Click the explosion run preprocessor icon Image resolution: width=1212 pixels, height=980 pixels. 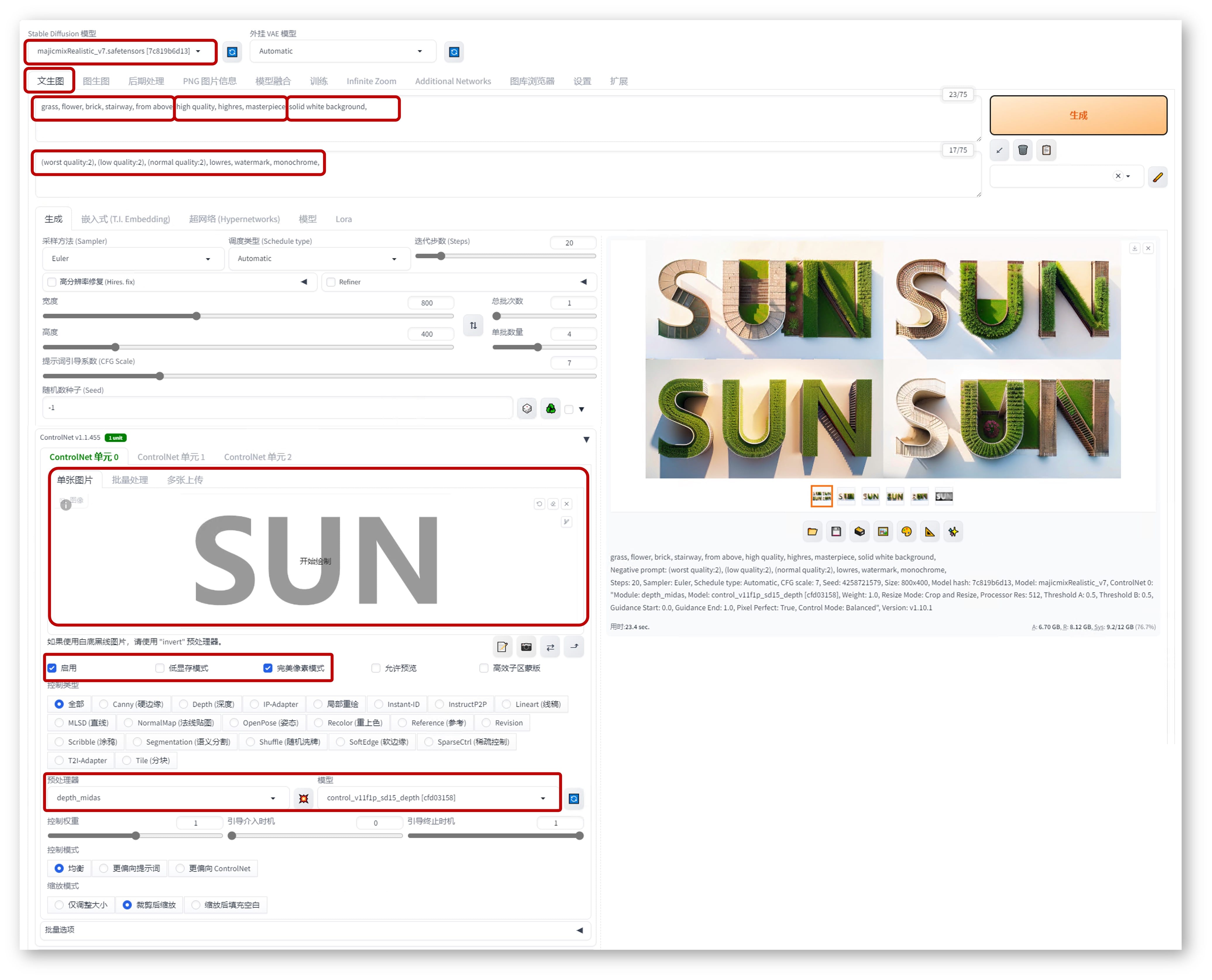(304, 798)
